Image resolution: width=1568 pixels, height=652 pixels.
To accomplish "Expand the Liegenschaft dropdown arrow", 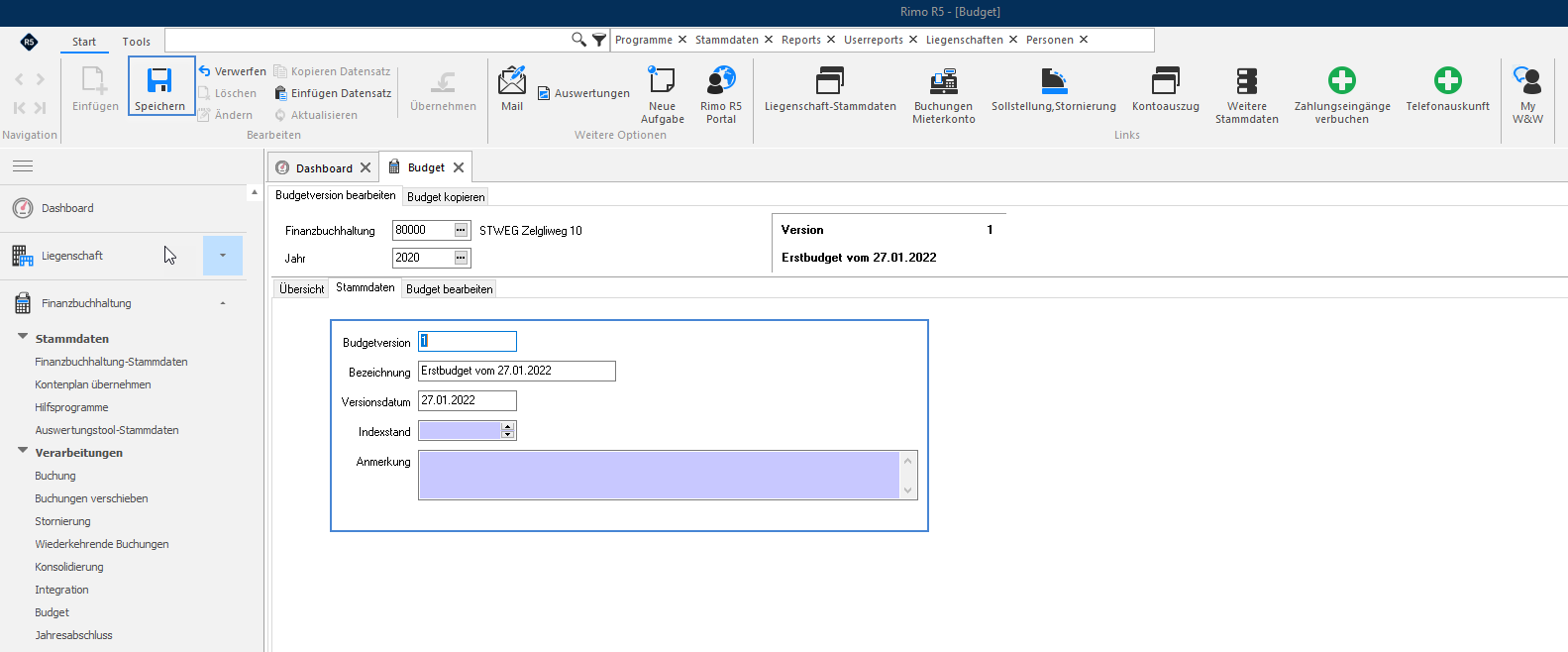I will point(223,256).
